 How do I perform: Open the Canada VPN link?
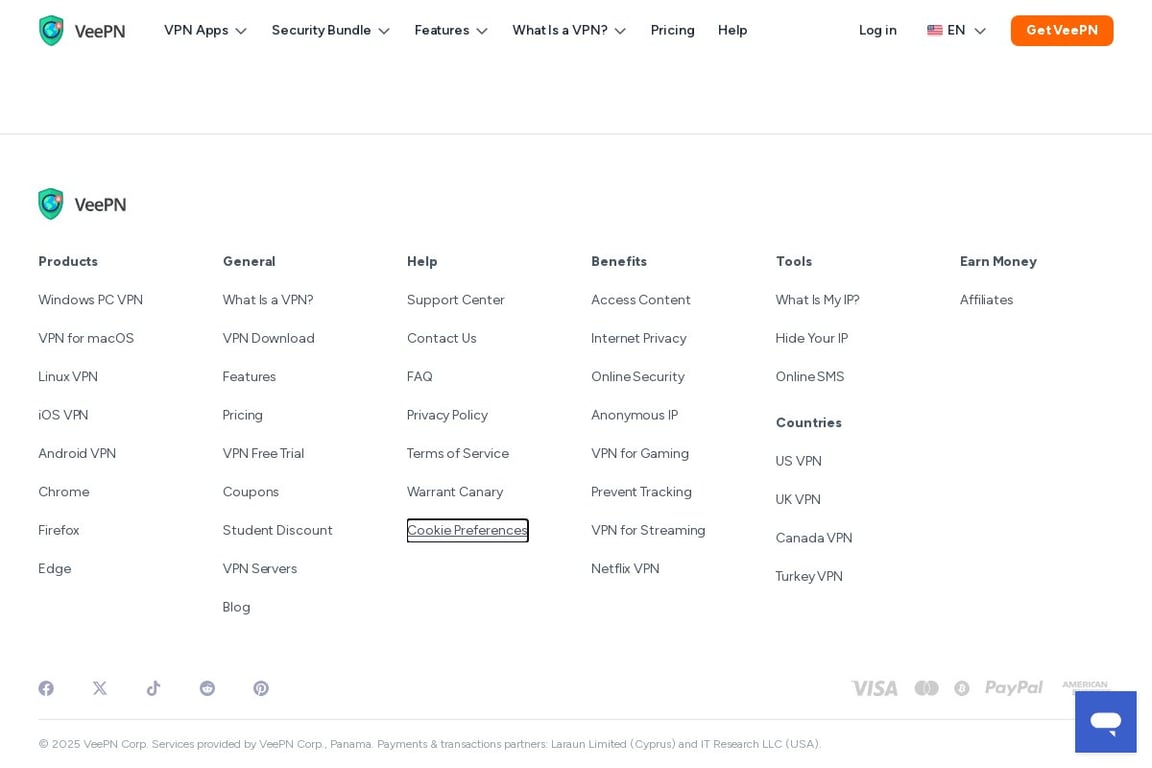tap(814, 538)
